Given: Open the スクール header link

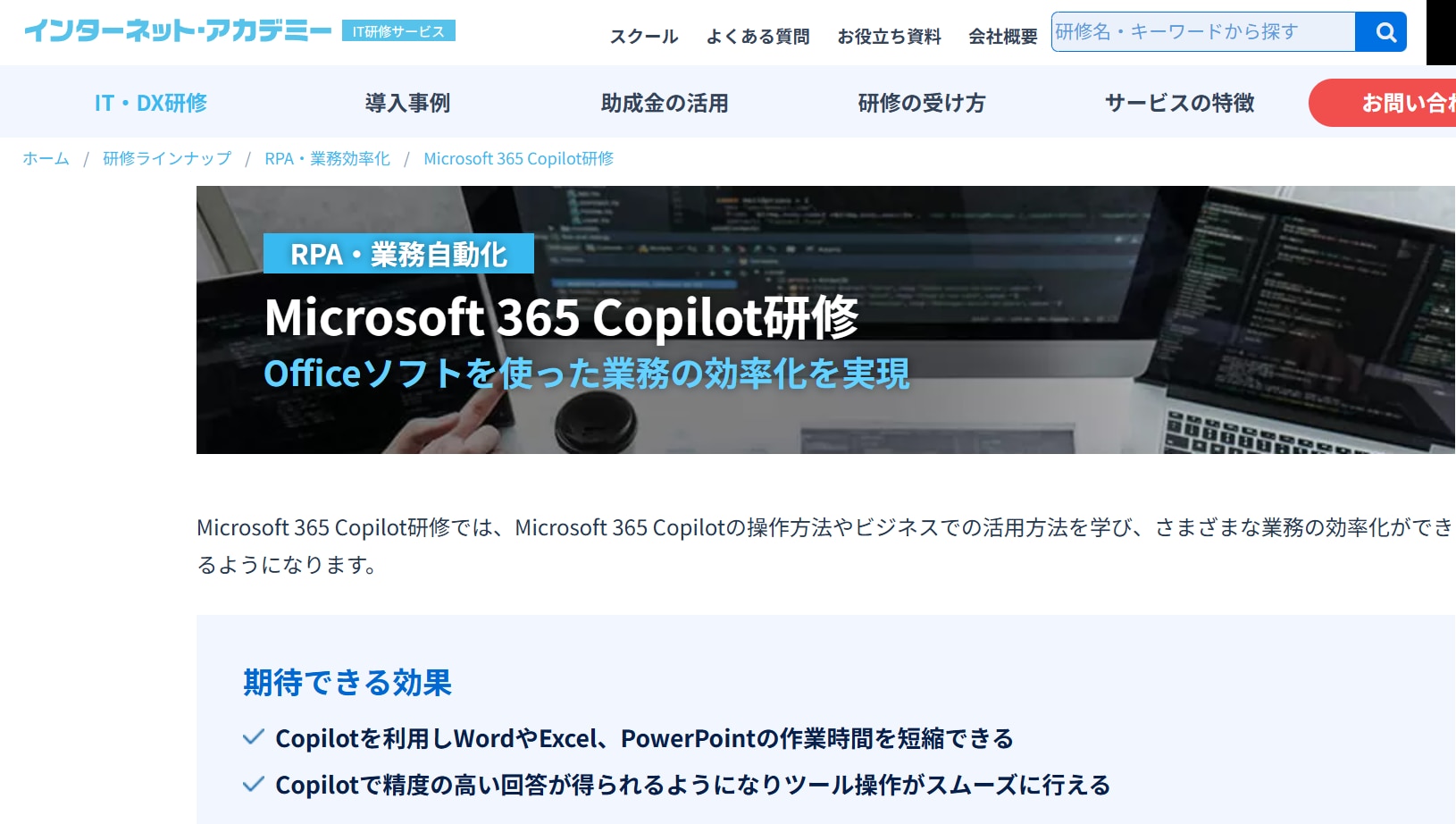Looking at the screenshot, I should point(644,37).
